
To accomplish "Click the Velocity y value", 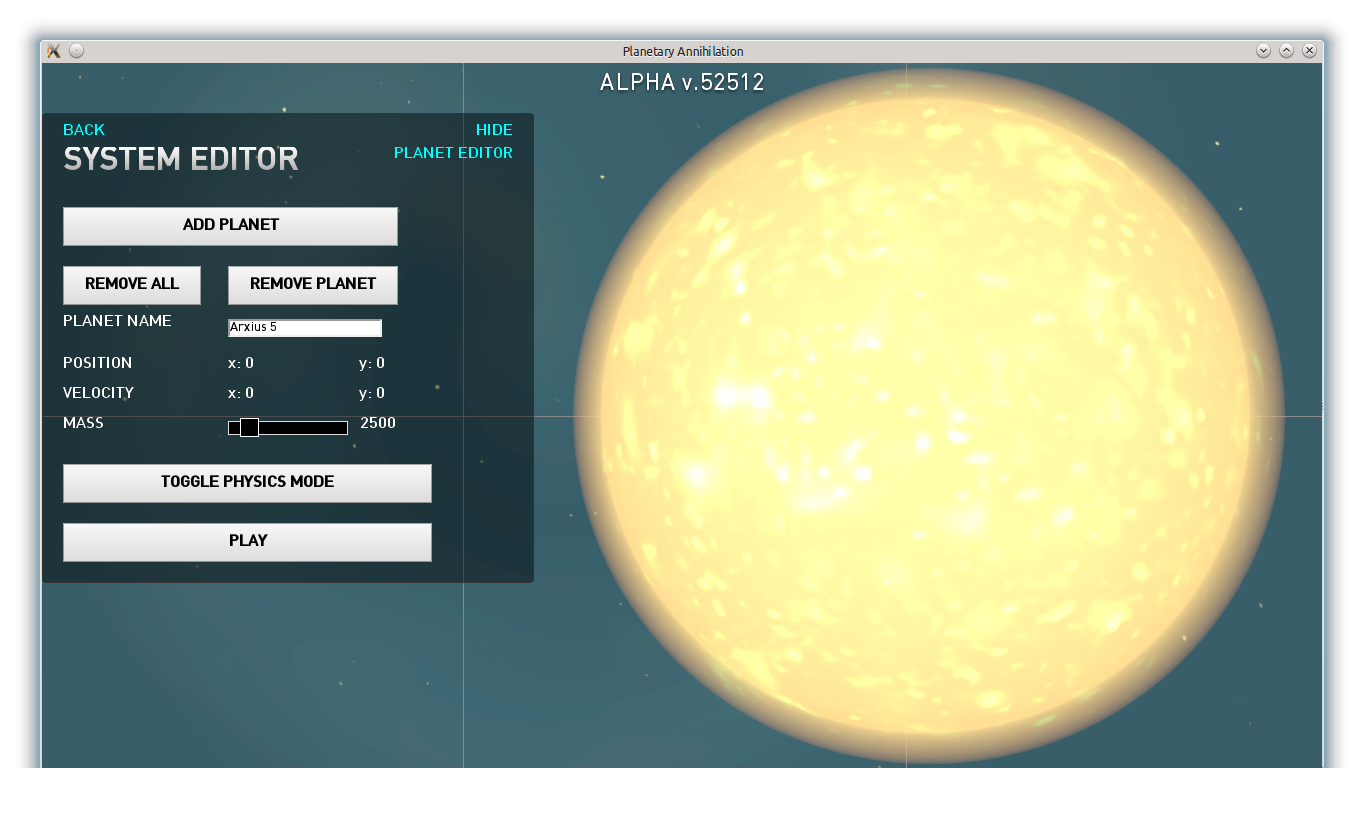I will [372, 393].
